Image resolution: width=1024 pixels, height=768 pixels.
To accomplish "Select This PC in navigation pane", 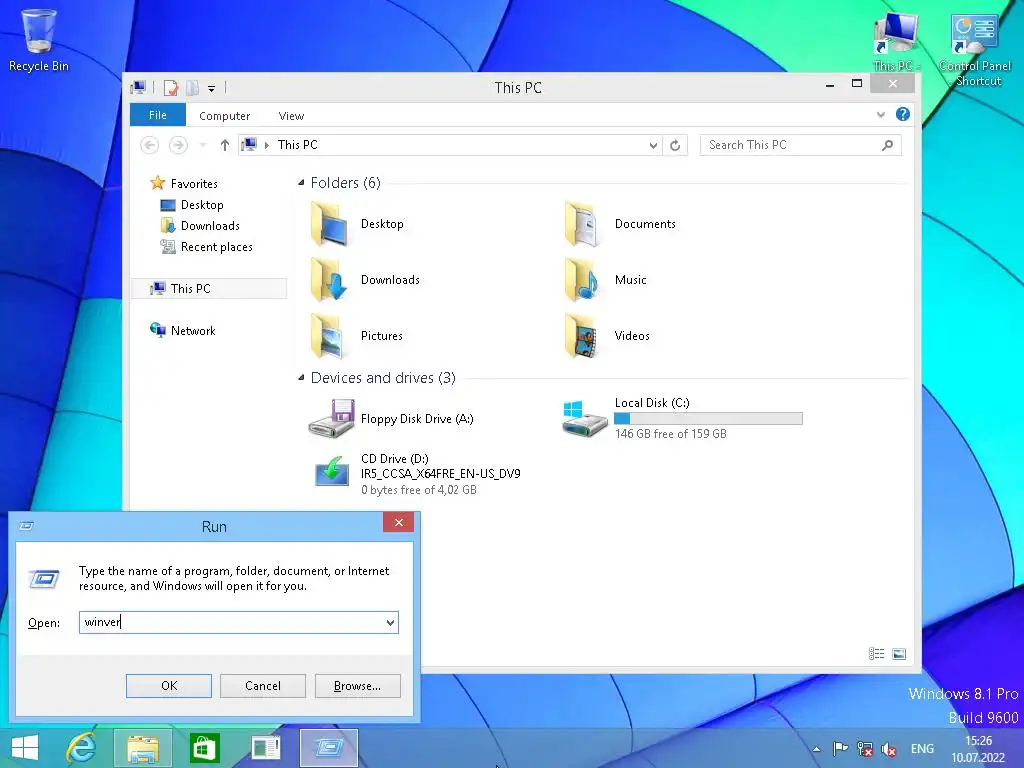I will 209,288.
